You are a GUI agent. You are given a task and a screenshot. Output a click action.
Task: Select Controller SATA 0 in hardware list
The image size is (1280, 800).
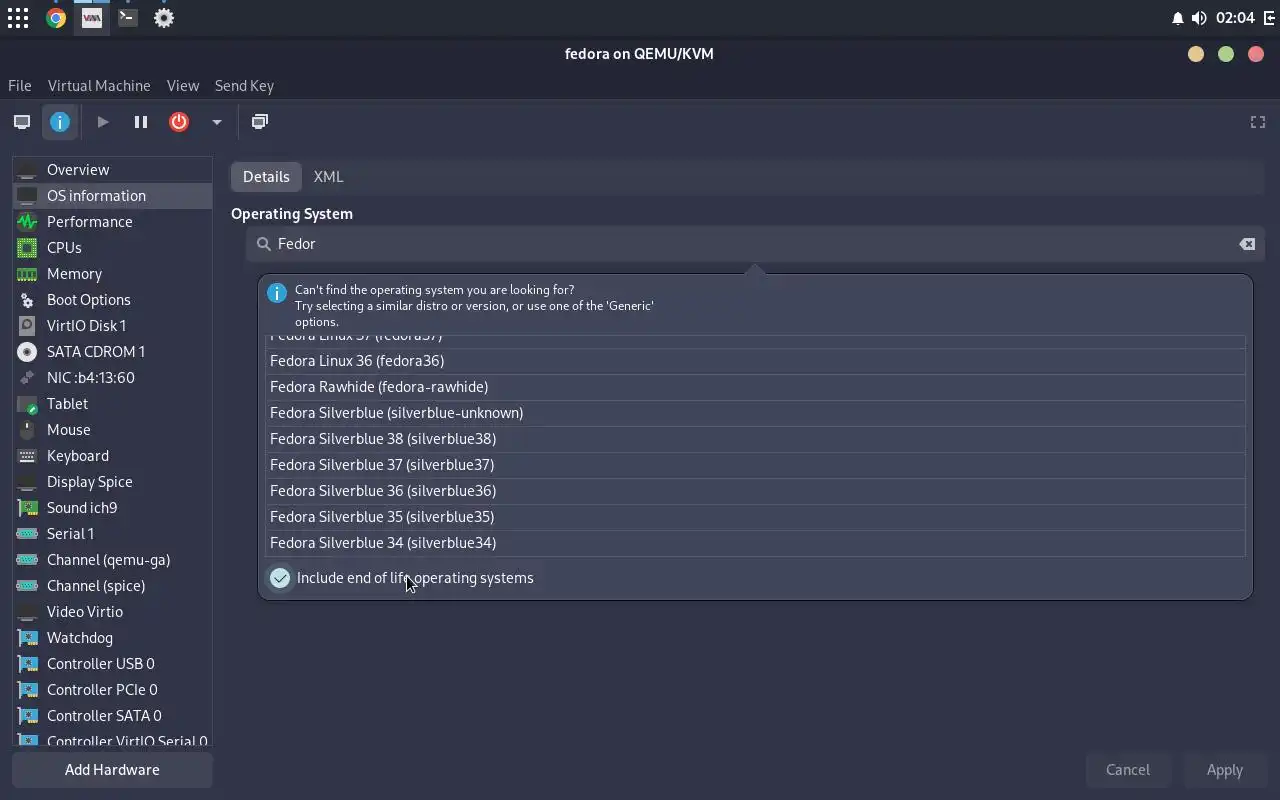click(112, 716)
